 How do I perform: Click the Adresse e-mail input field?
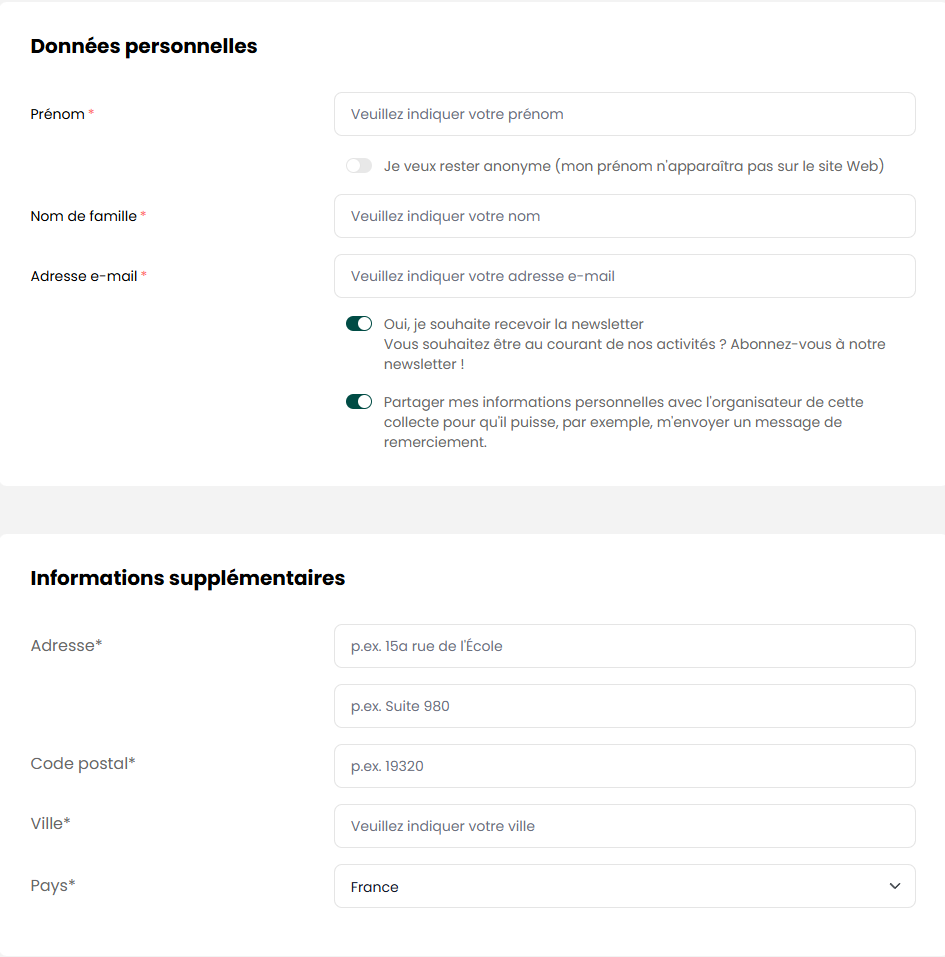(x=624, y=276)
